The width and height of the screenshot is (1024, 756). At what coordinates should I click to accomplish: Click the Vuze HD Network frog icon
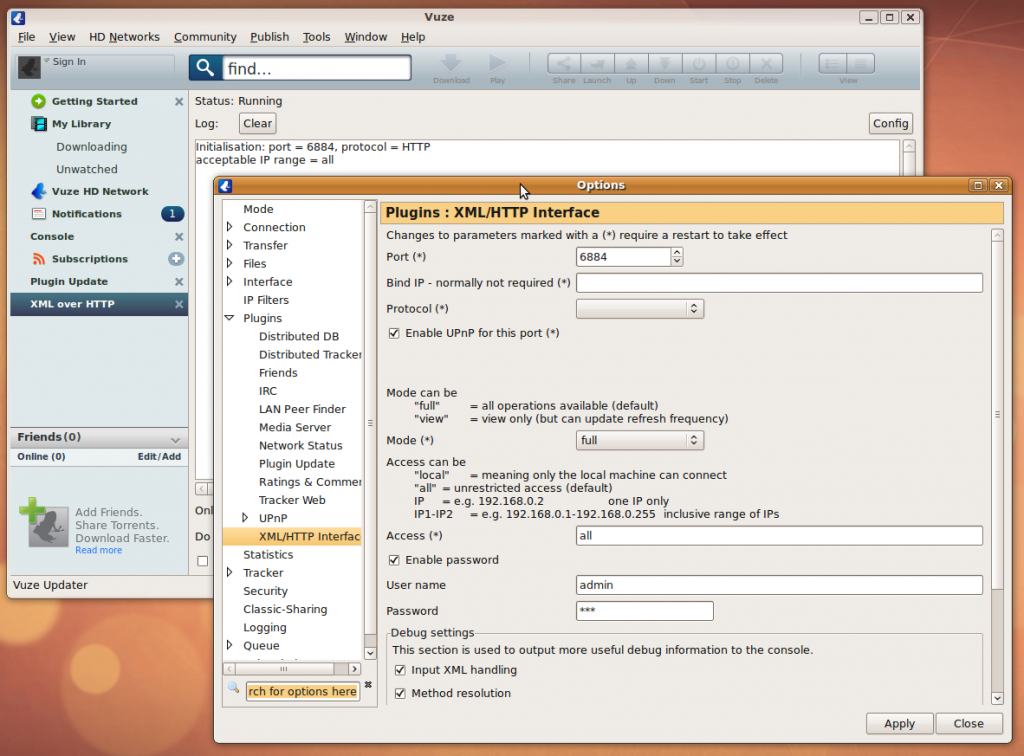point(39,191)
